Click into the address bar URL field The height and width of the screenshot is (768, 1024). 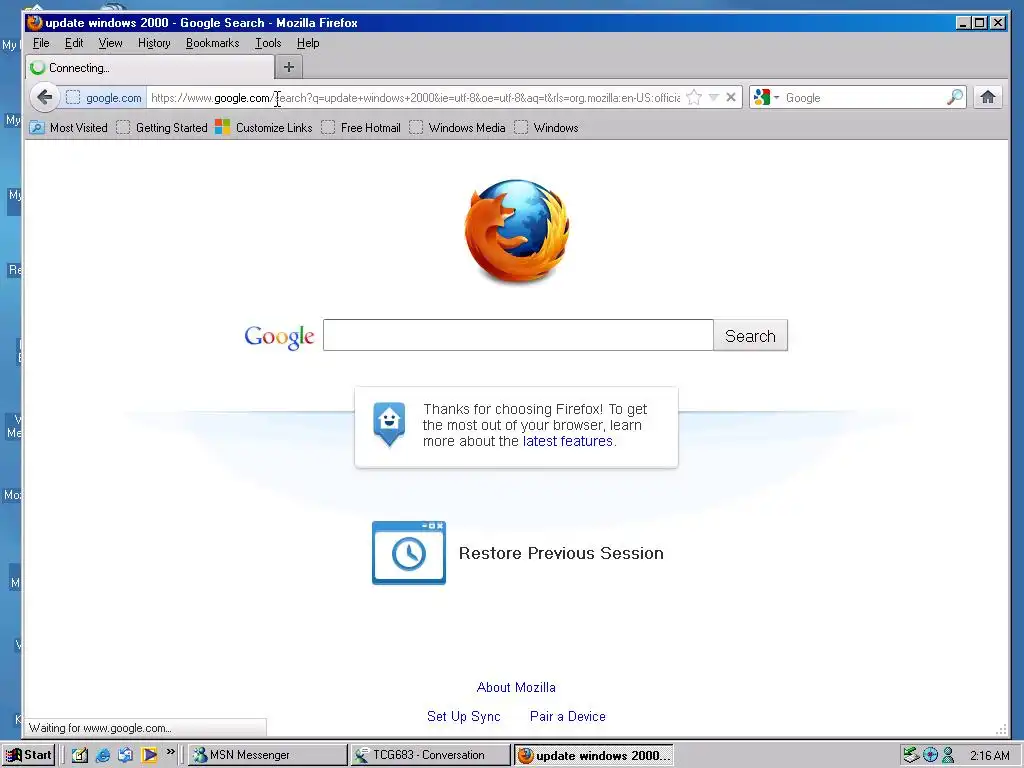(x=415, y=98)
